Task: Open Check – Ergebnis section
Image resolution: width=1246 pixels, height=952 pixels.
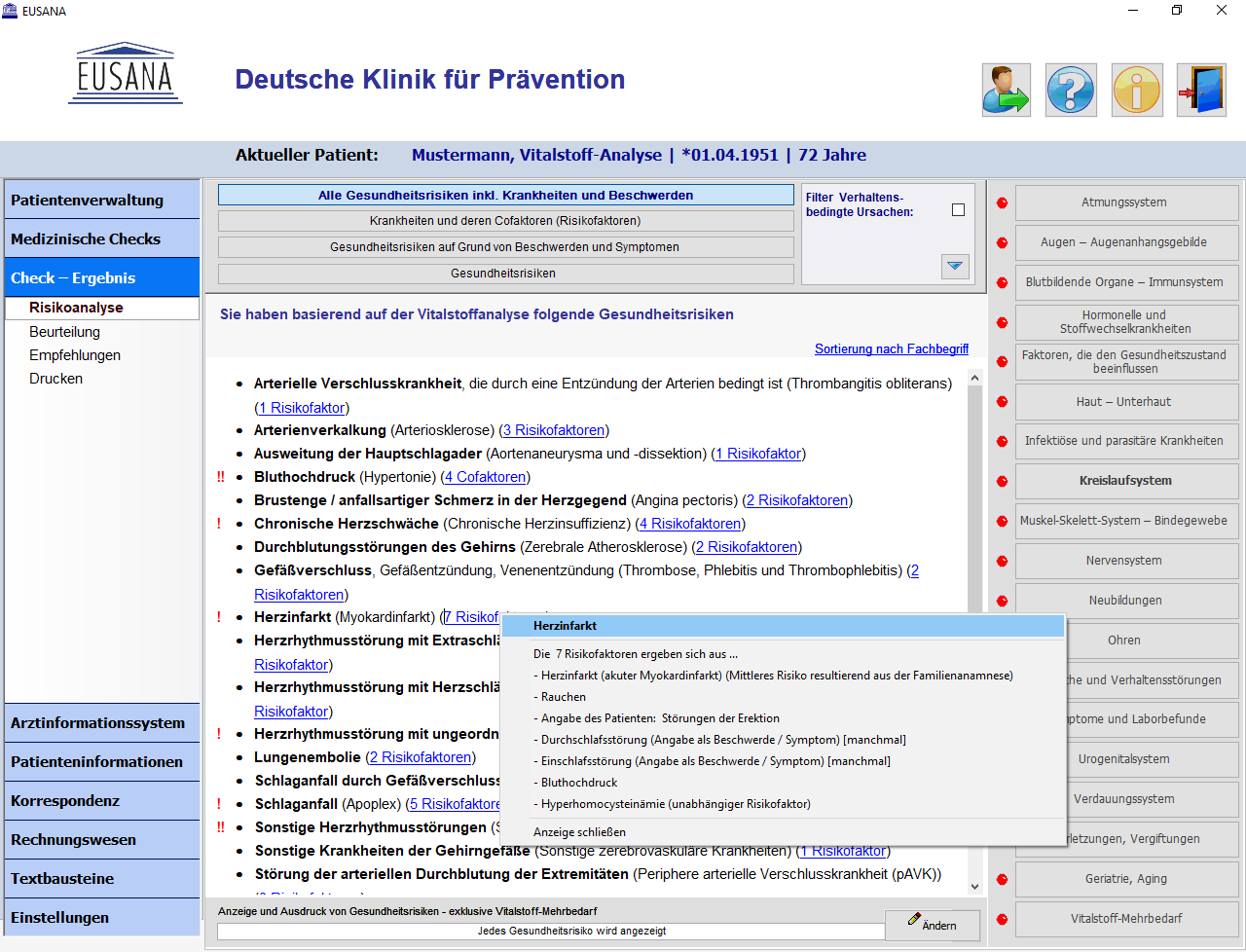Action: (x=102, y=277)
